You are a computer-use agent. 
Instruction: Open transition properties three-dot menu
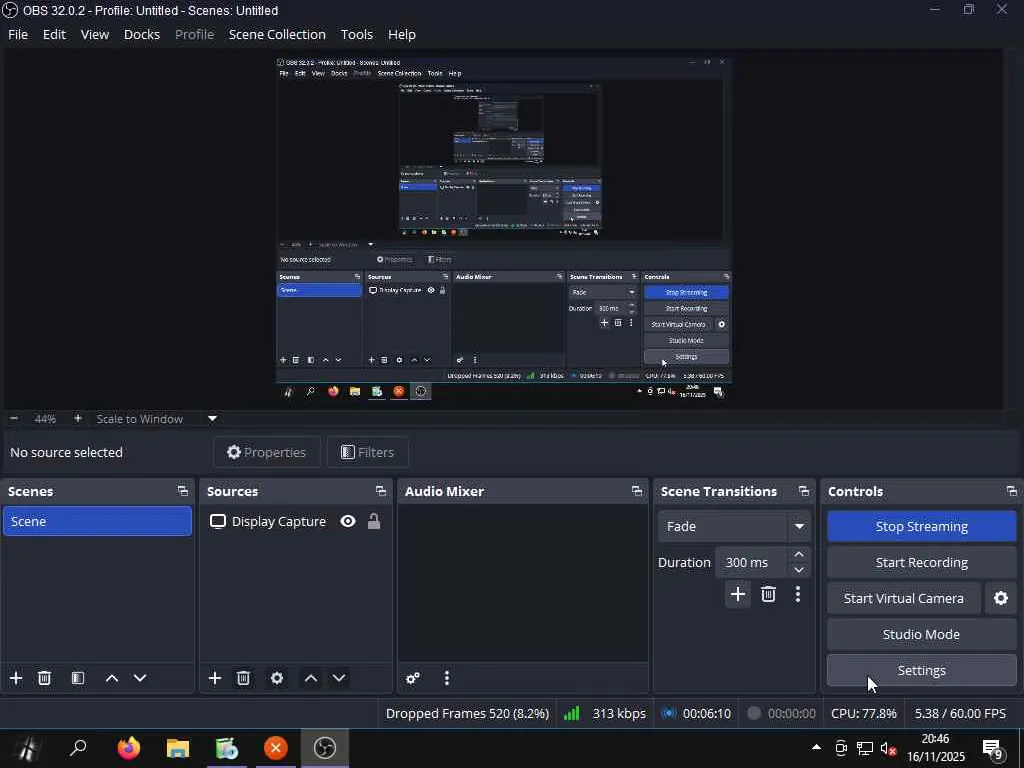[x=798, y=594]
